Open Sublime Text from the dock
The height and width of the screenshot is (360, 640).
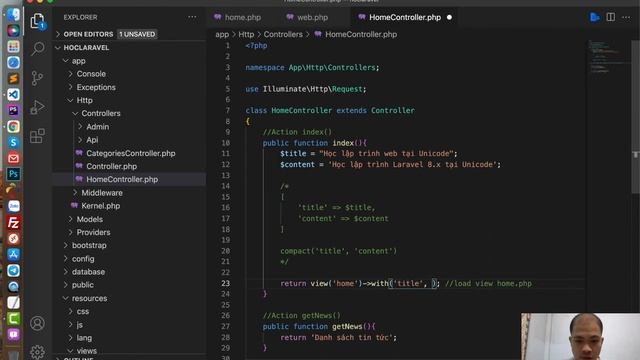click(x=13, y=78)
